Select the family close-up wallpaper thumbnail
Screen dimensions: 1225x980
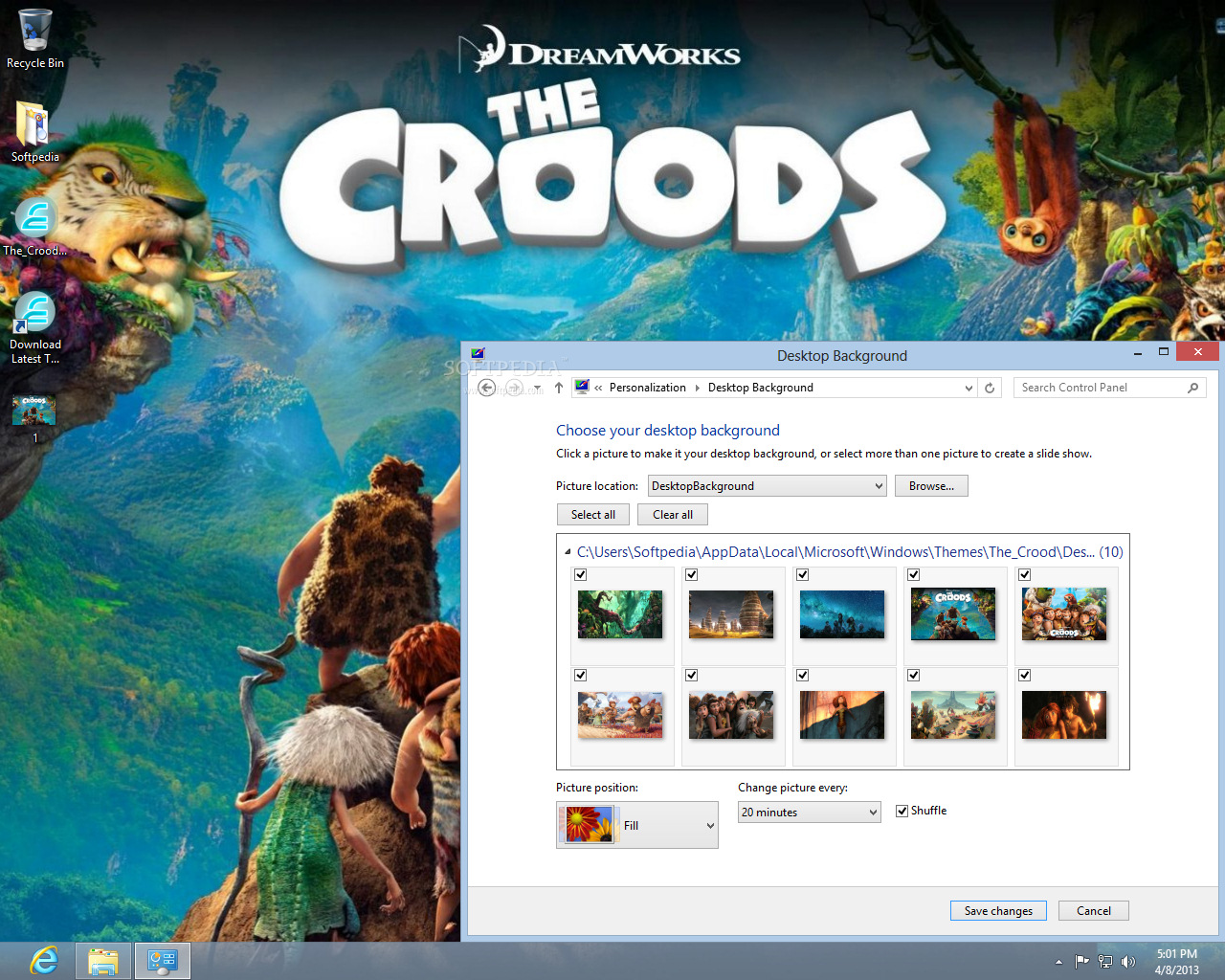click(731, 715)
